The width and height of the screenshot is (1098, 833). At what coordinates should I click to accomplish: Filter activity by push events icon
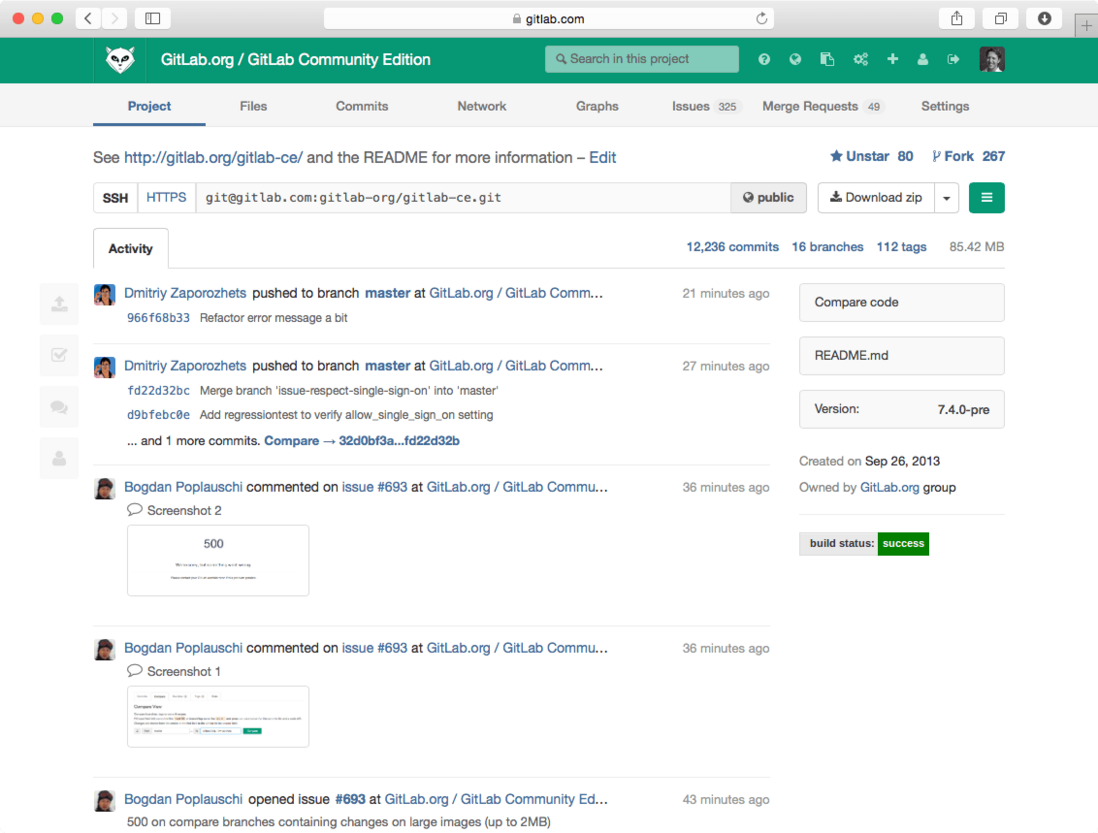pos(60,304)
